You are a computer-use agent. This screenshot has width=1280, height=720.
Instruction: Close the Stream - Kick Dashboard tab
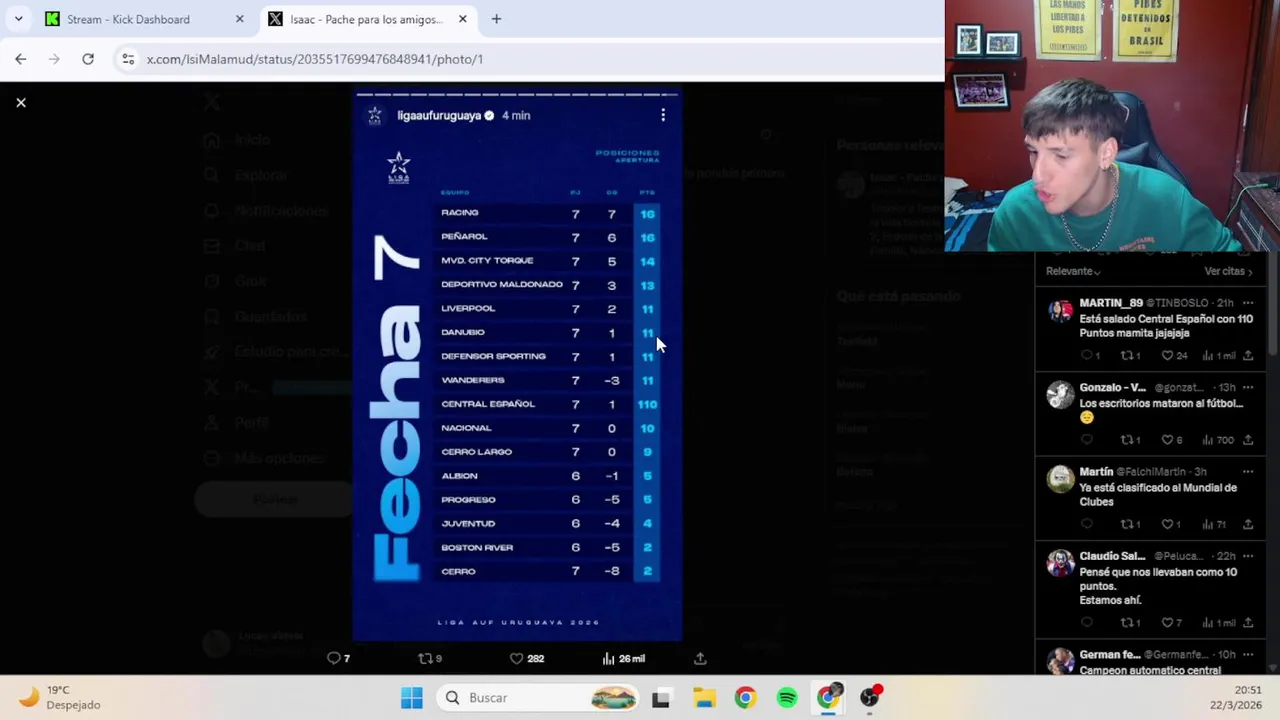click(239, 19)
